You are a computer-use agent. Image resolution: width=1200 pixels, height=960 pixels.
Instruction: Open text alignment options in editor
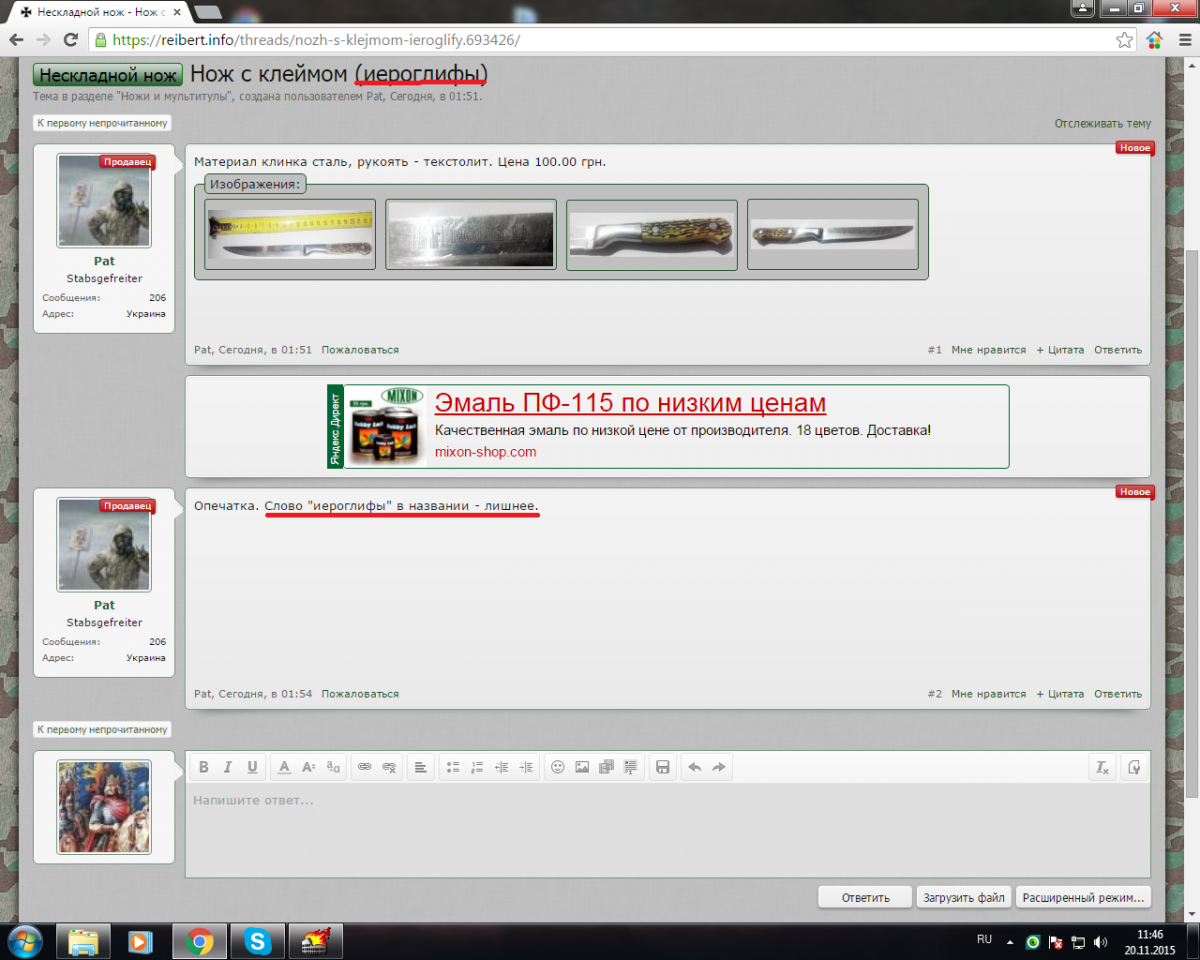[x=421, y=767]
